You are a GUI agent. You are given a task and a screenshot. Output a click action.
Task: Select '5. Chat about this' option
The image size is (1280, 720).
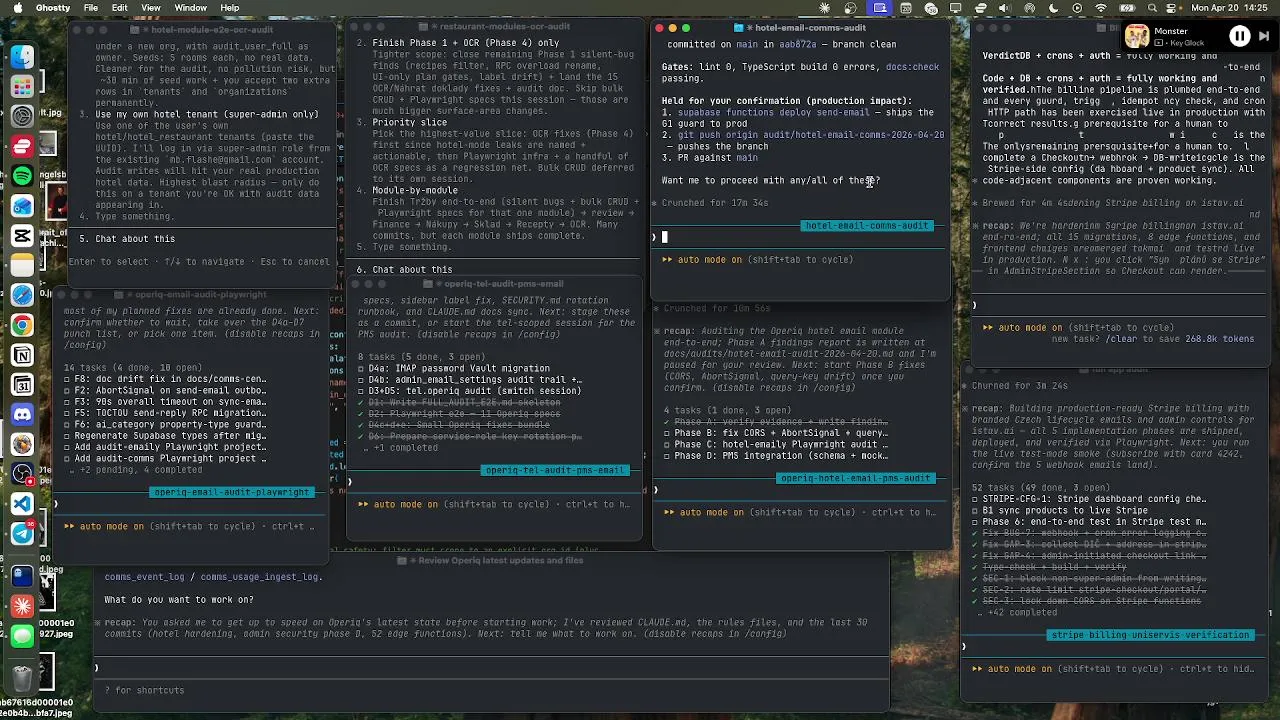(127, 239)
